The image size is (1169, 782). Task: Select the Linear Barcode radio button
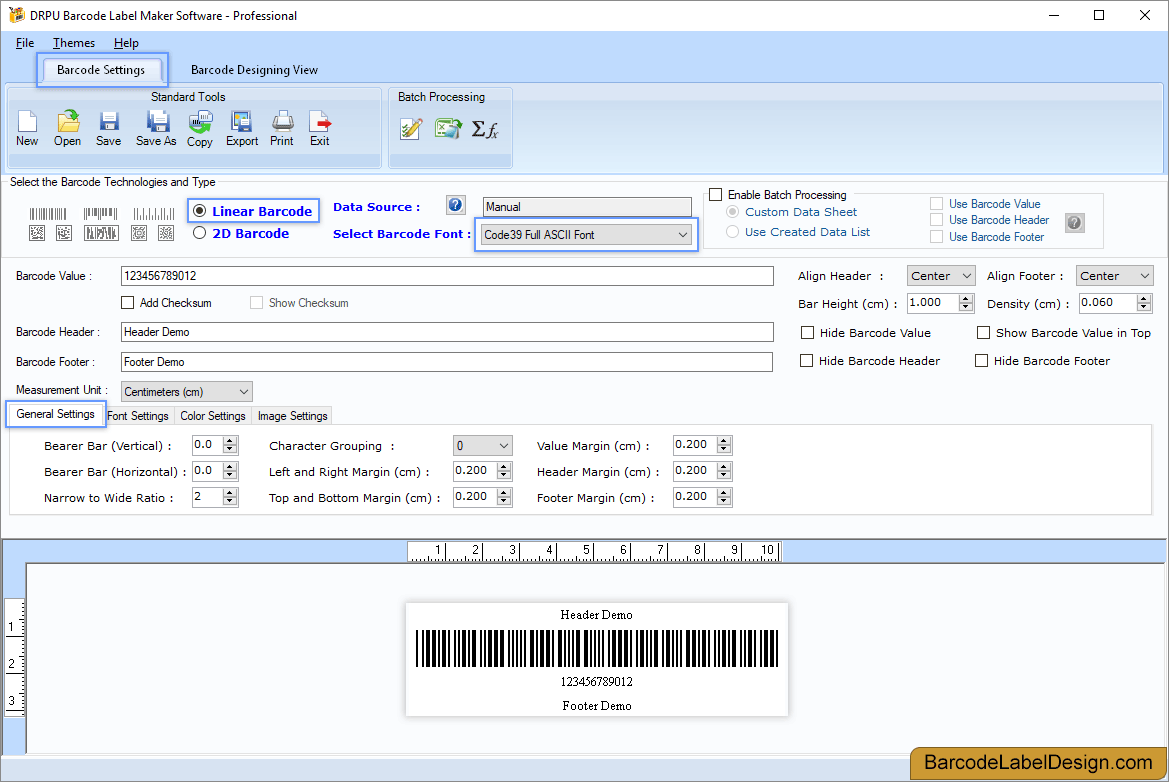click(201, 210)
